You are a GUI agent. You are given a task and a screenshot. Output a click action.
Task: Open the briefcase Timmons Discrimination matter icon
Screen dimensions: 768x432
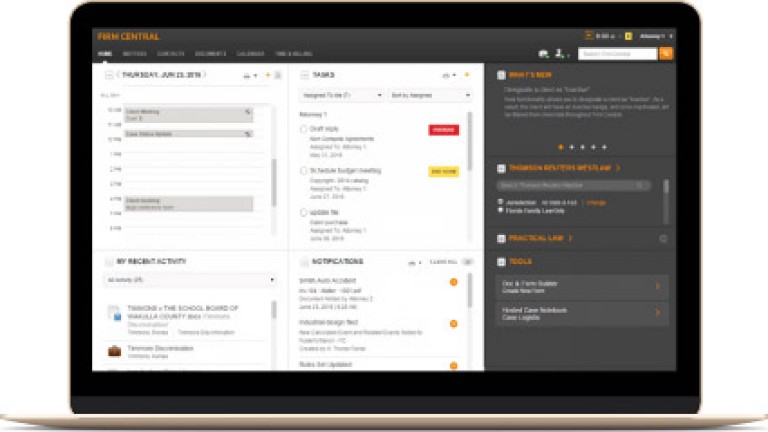[x=114, y=351]
